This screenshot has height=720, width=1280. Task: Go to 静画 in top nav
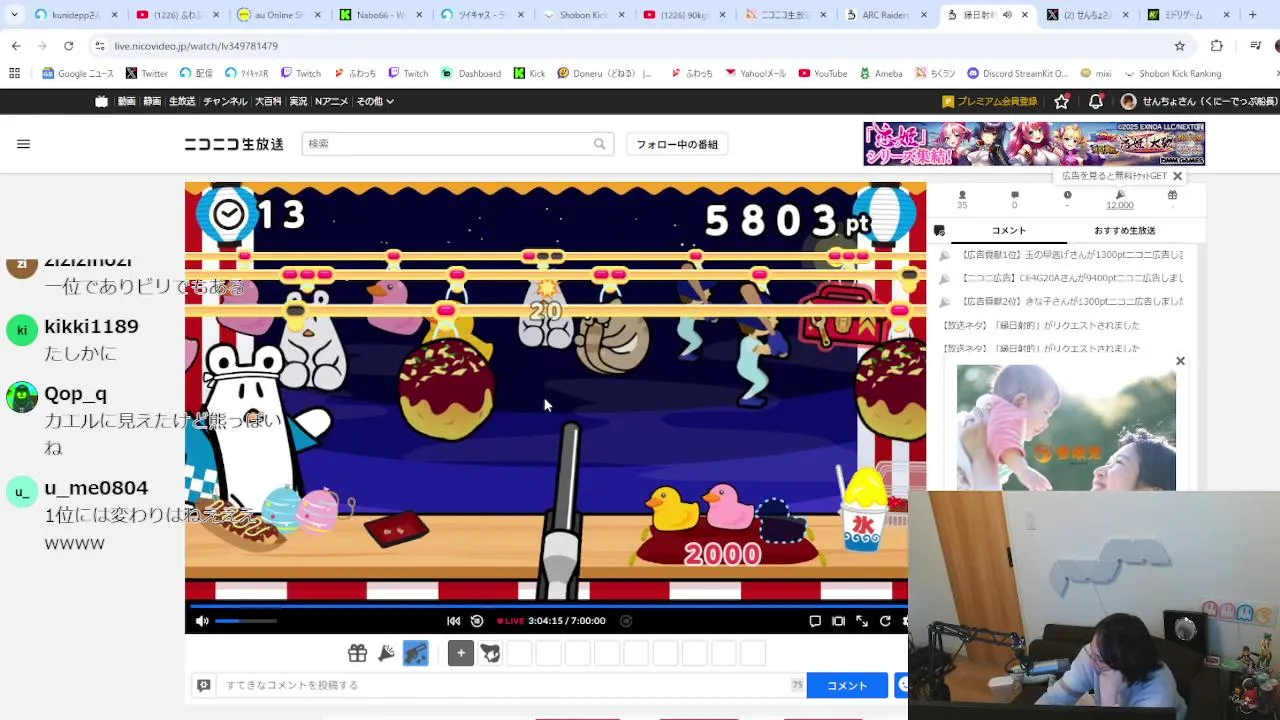(152, 102)
